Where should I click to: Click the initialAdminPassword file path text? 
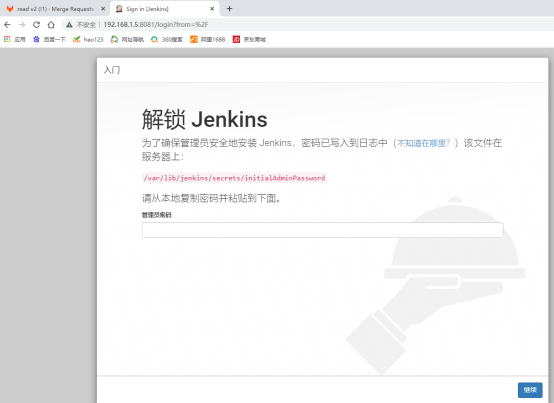(234, 178)
